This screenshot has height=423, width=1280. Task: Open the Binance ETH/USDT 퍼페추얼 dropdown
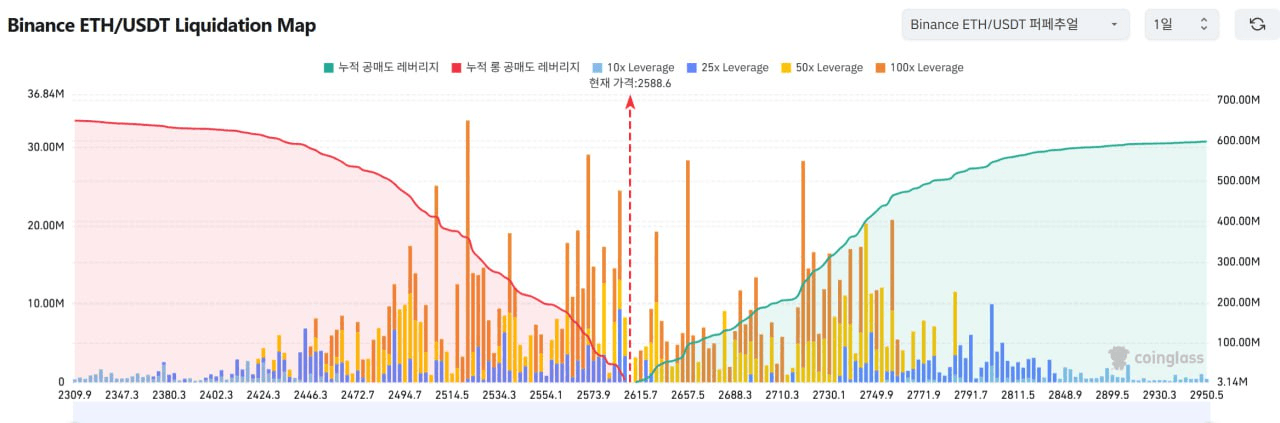pos(1015,24)
